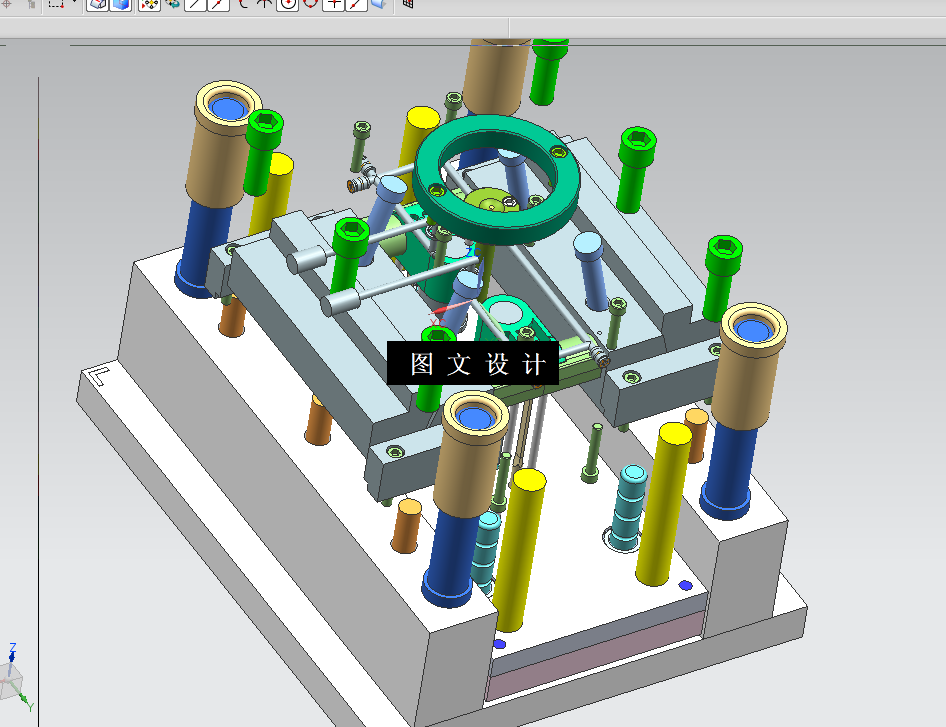Click the white-and-red body icon beside blue cube
This screenshot has width=946, height=727.
click(x=98, y=4)
